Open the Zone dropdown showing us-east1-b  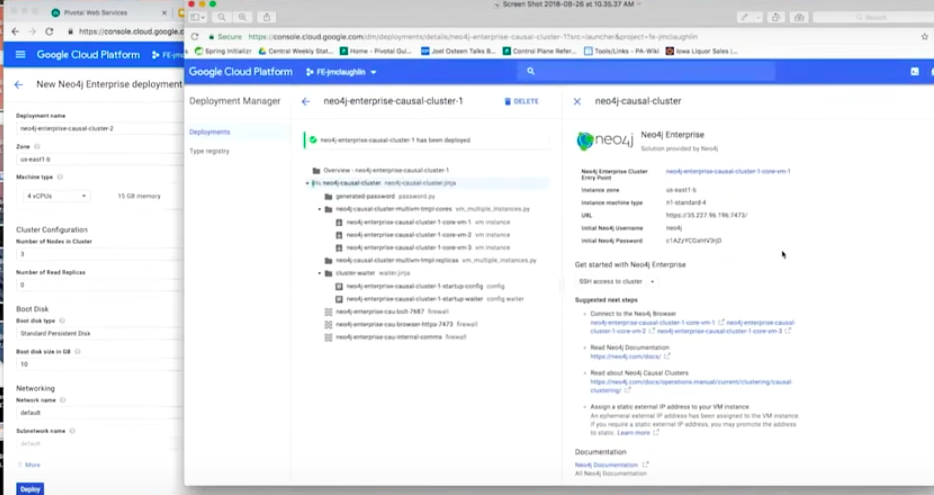(99, 160)
